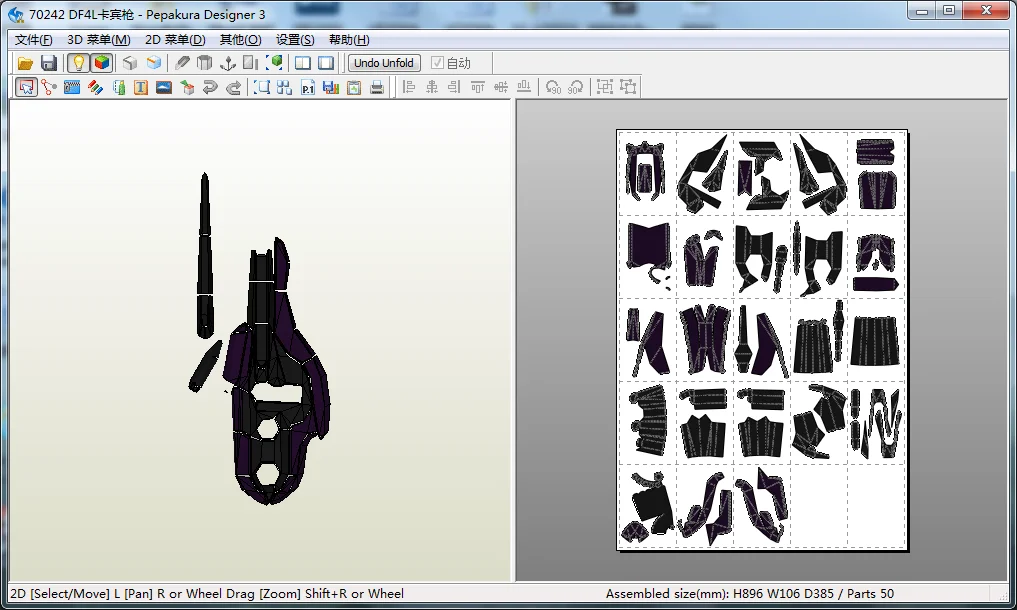Click the rotate 90 counterclockwise icon
Image resolution: width=1017 pixels, height=610 pixels.
point(553,87)
